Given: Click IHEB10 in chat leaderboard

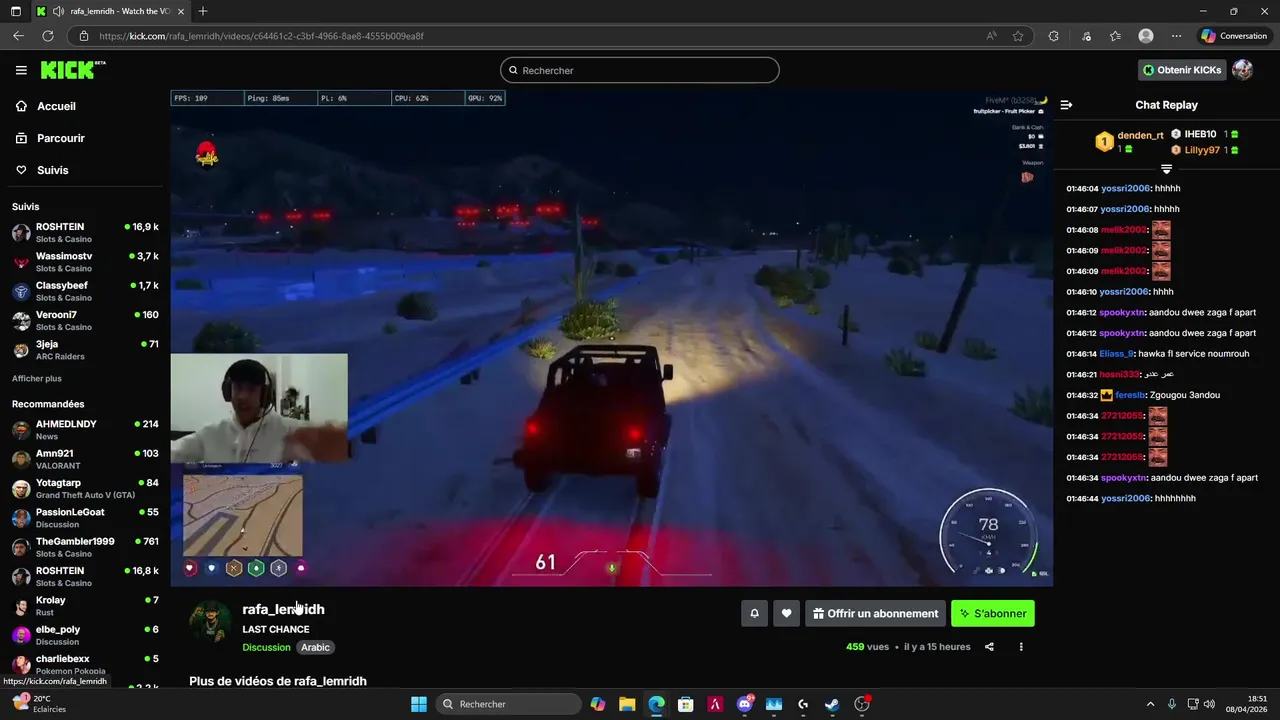Looking at the screenshot, I should (1200, 134).
